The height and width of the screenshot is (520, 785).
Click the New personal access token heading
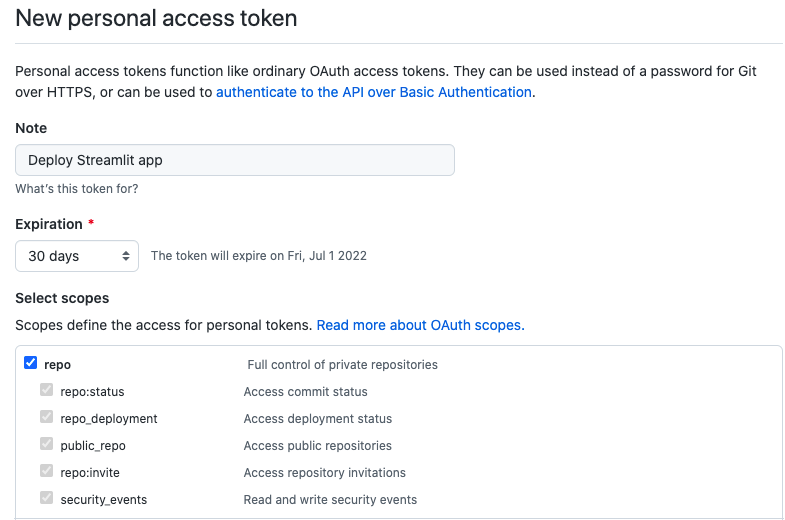point(156,19)
